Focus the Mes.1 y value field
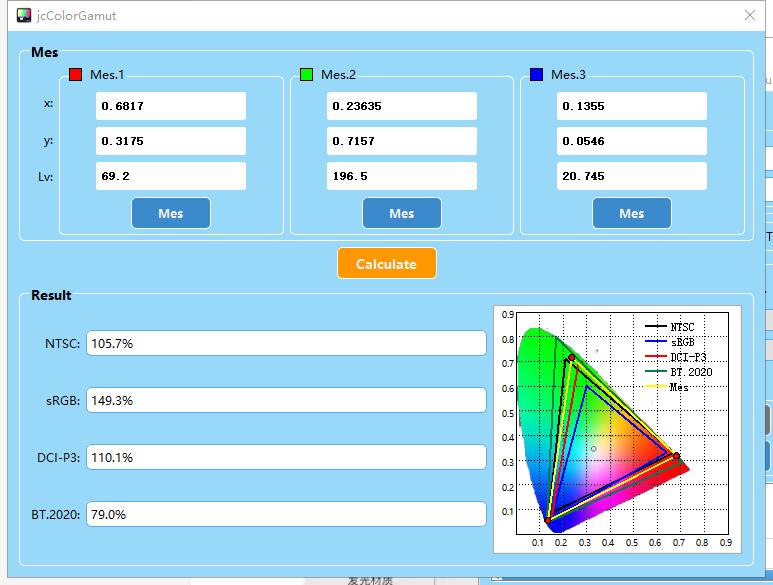The height and width of the screenshot is (585, 773). 170,141
